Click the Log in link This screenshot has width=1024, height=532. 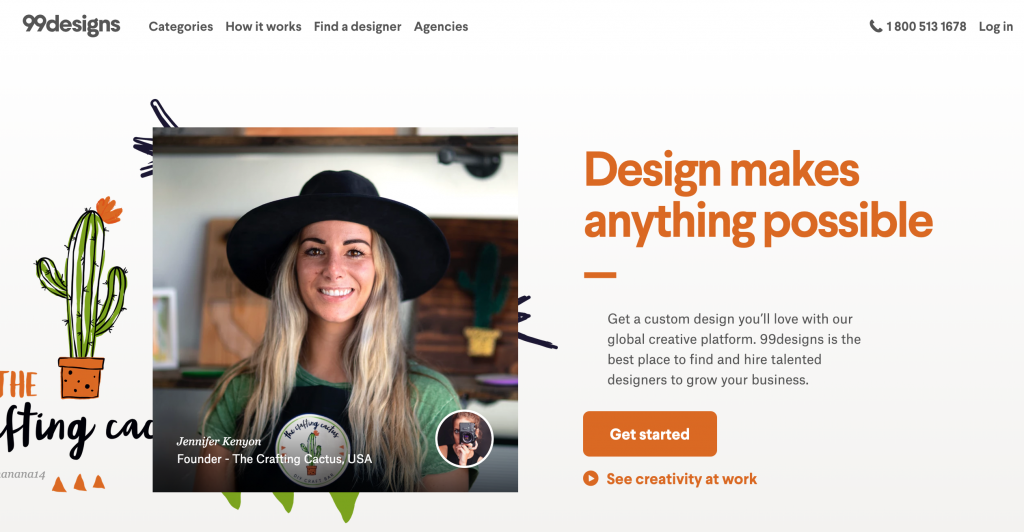[x=995, y=27]
